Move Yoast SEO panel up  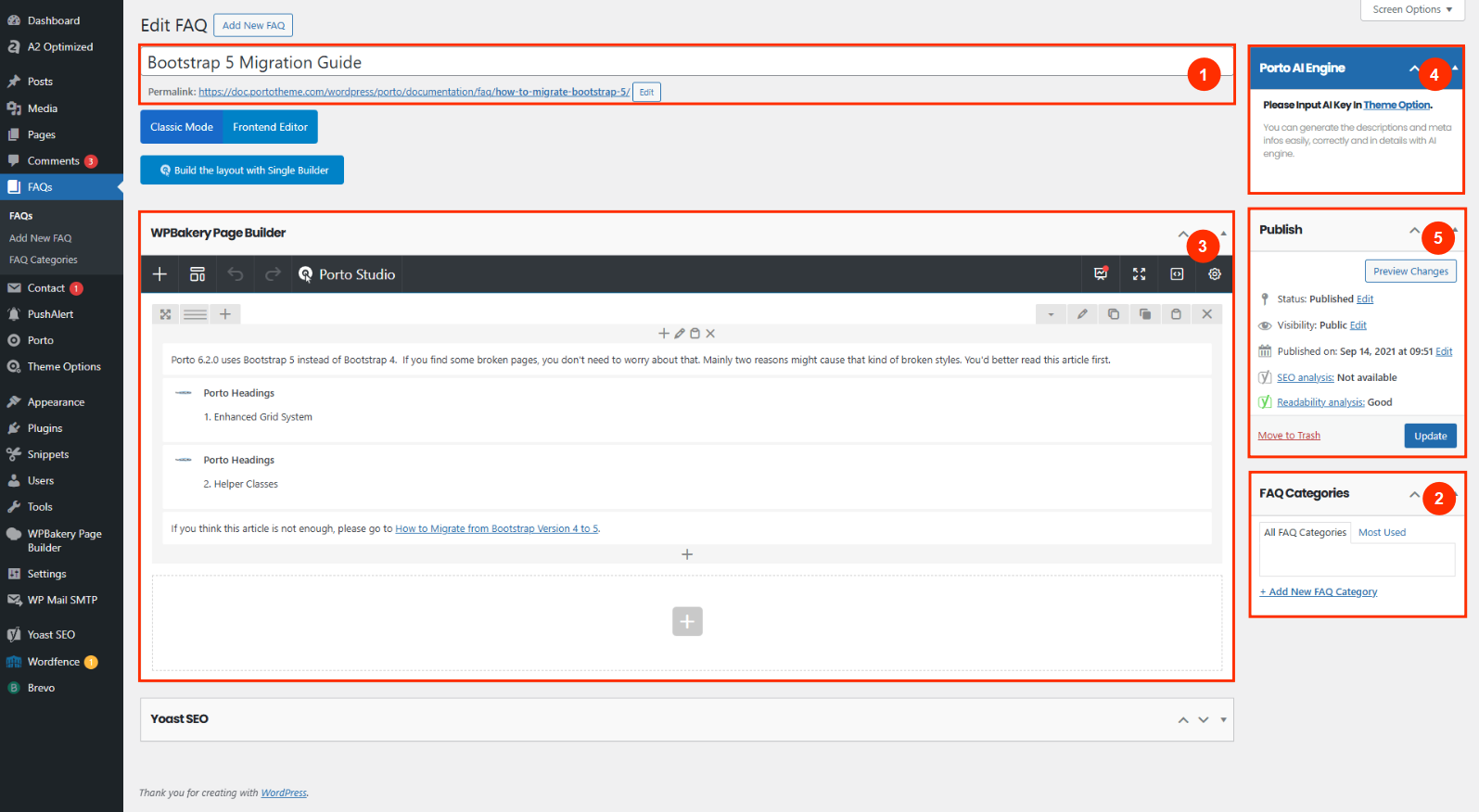pyautogui.click(x=1183, y=720)
